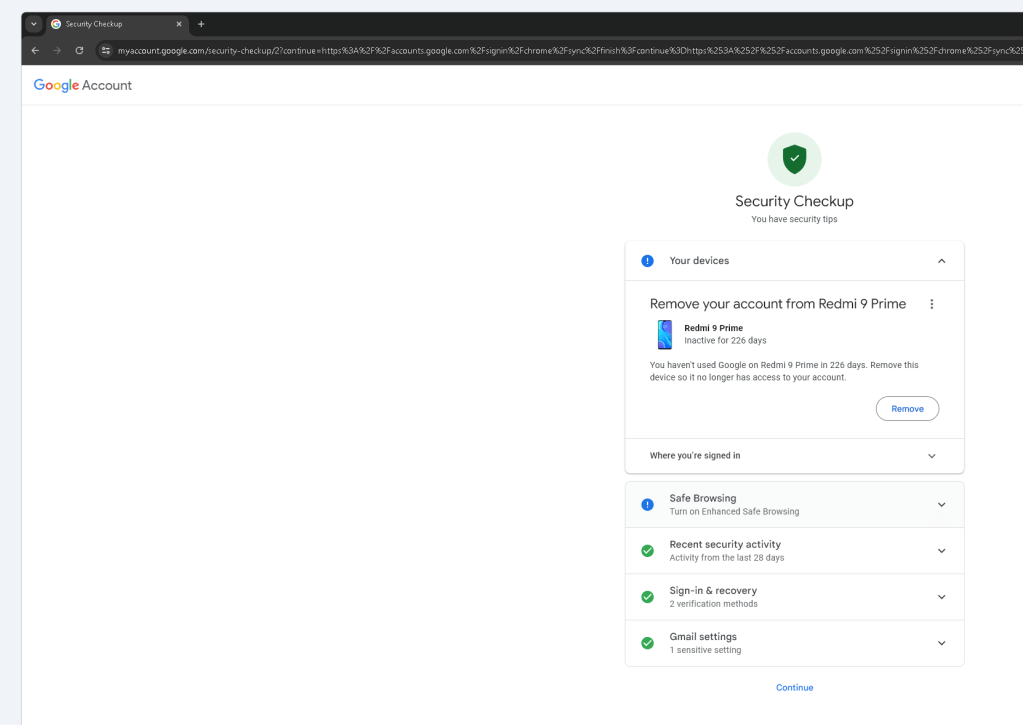Click the Continue link
Image resolution: width=1023 pixels, height=725 pixels.
(x=794, y=687)
